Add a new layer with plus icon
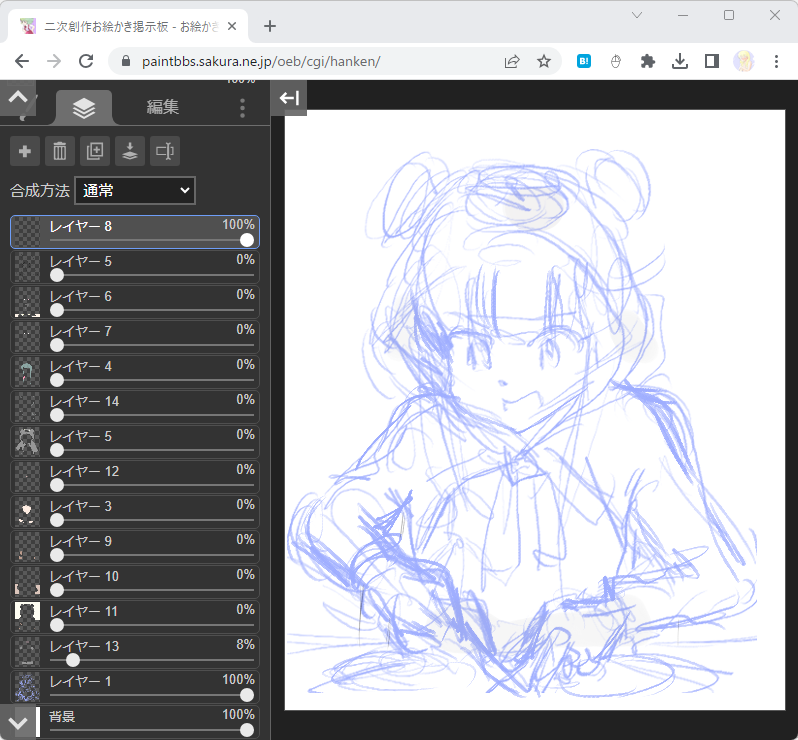 tap(25, 151)
